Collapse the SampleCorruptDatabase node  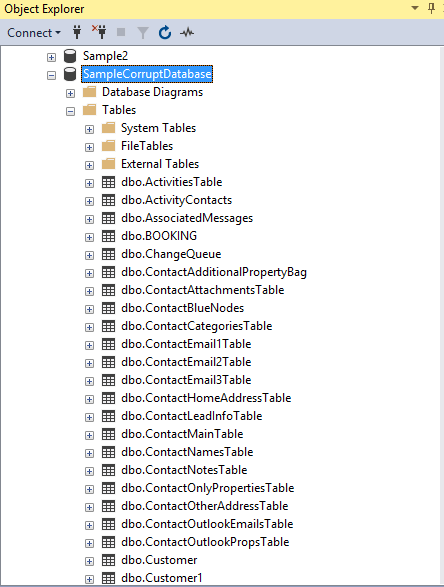[x=51, y=75]
